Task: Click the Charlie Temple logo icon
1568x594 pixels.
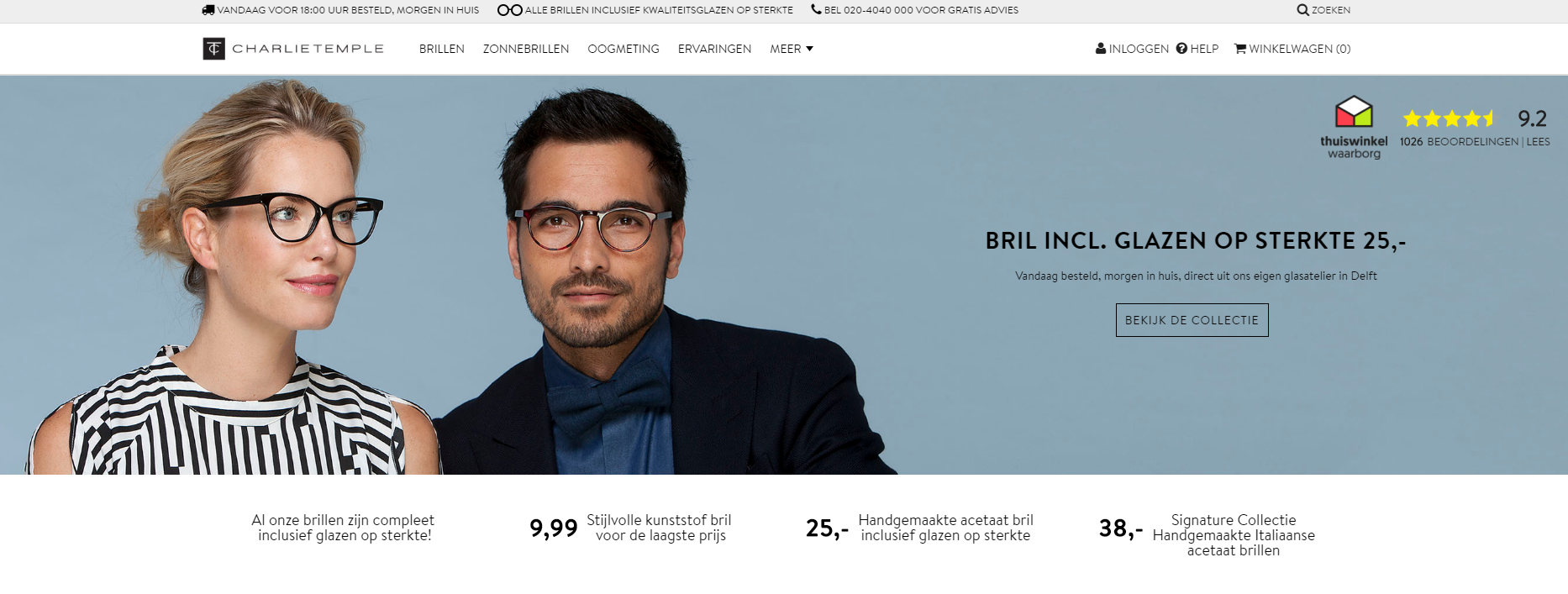Action: (213, 49)
